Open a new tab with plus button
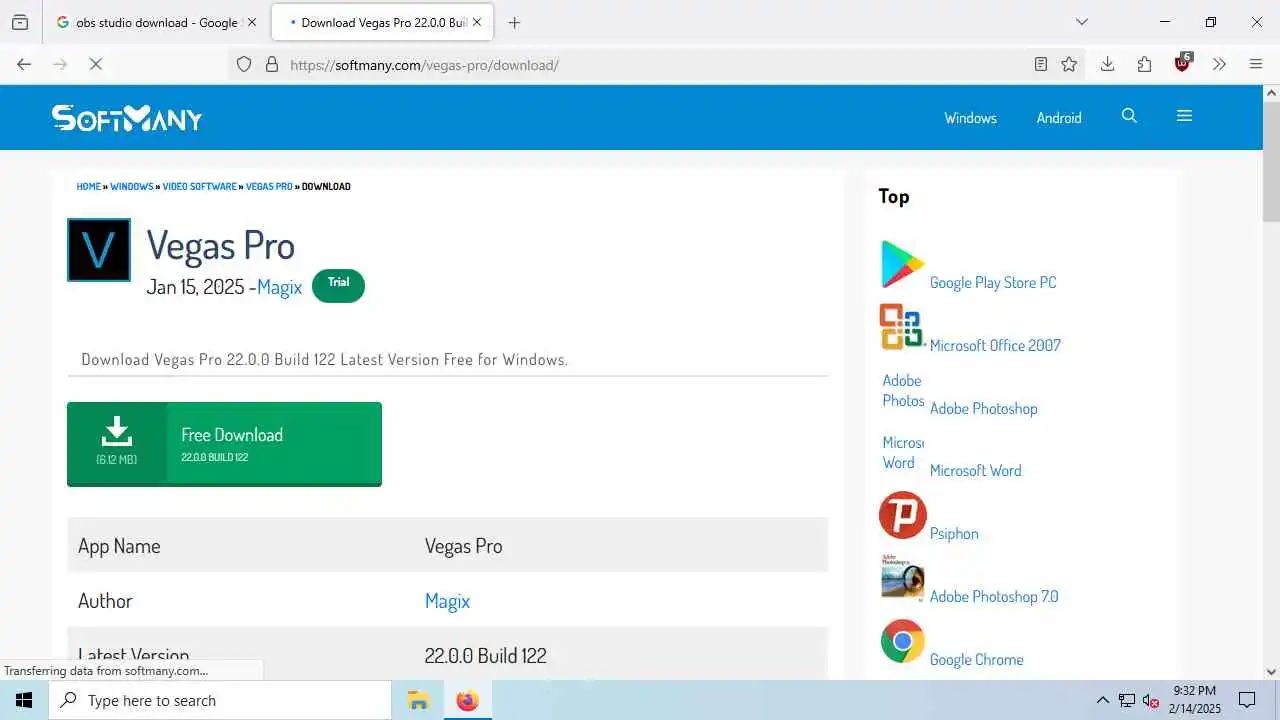Viewport: 1280px width, 720px height. point(514,22)
